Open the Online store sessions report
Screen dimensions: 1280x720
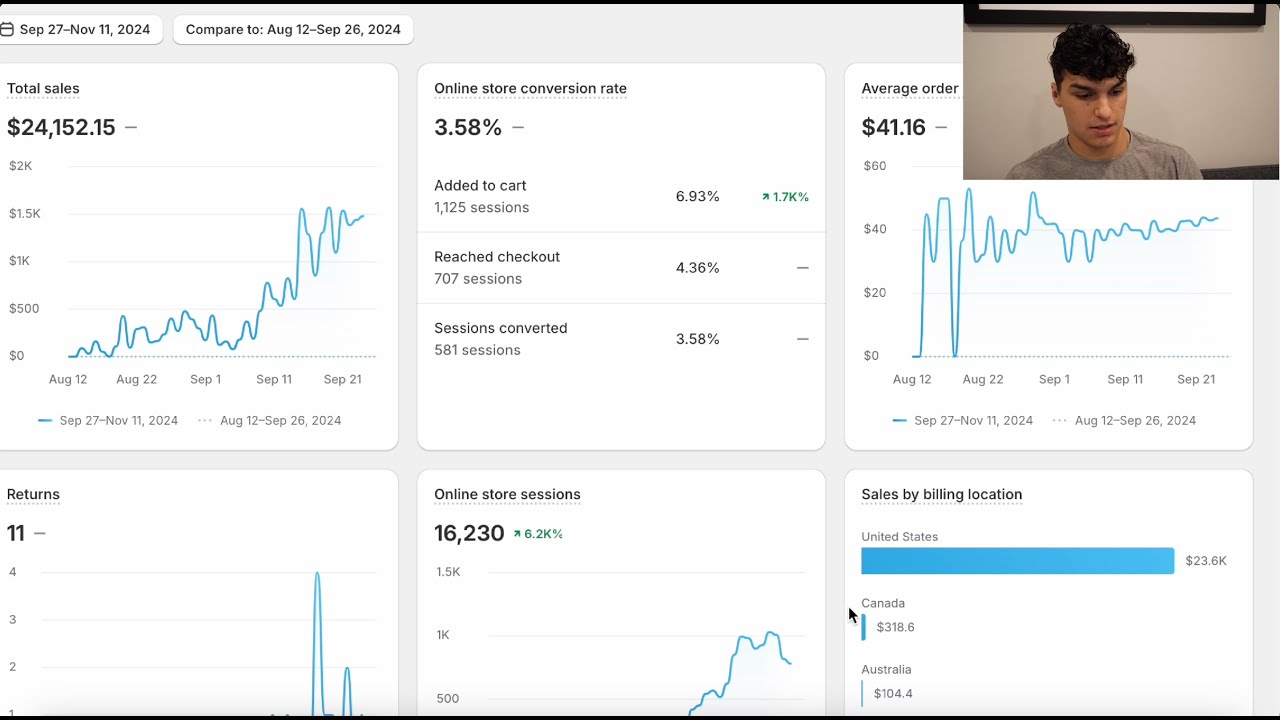coord(507,495)
